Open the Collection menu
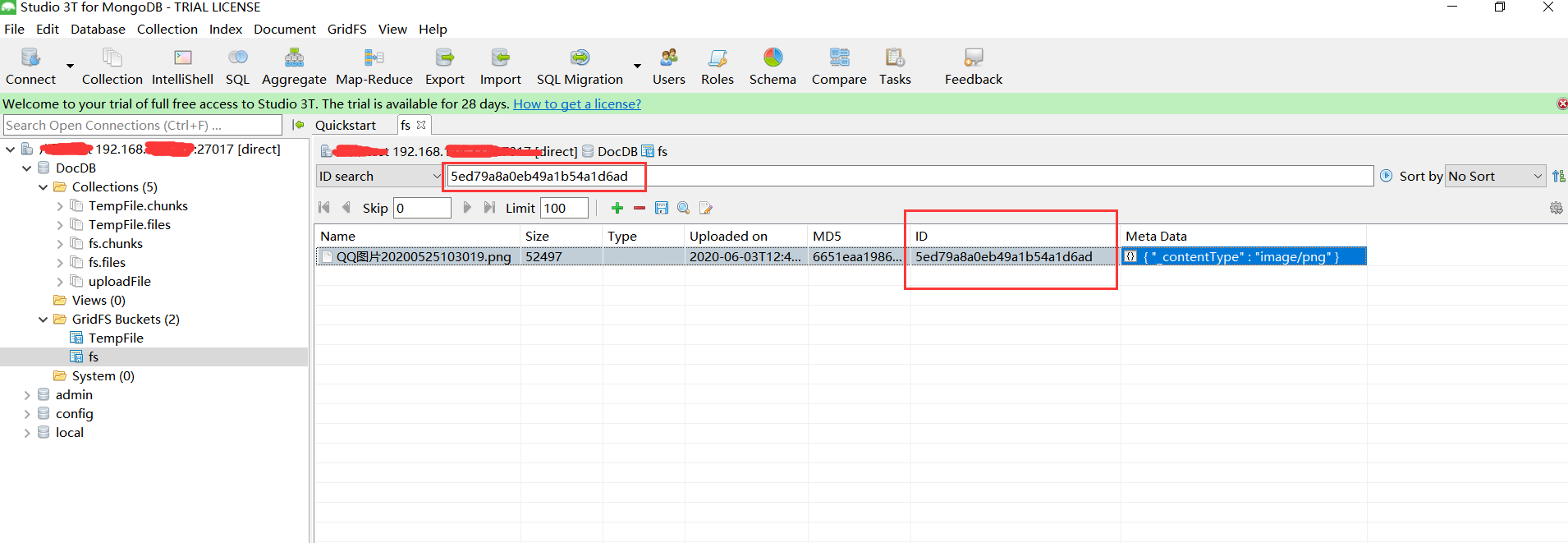Viewport: 1568px width, 543px height. [x=167, y=29]
